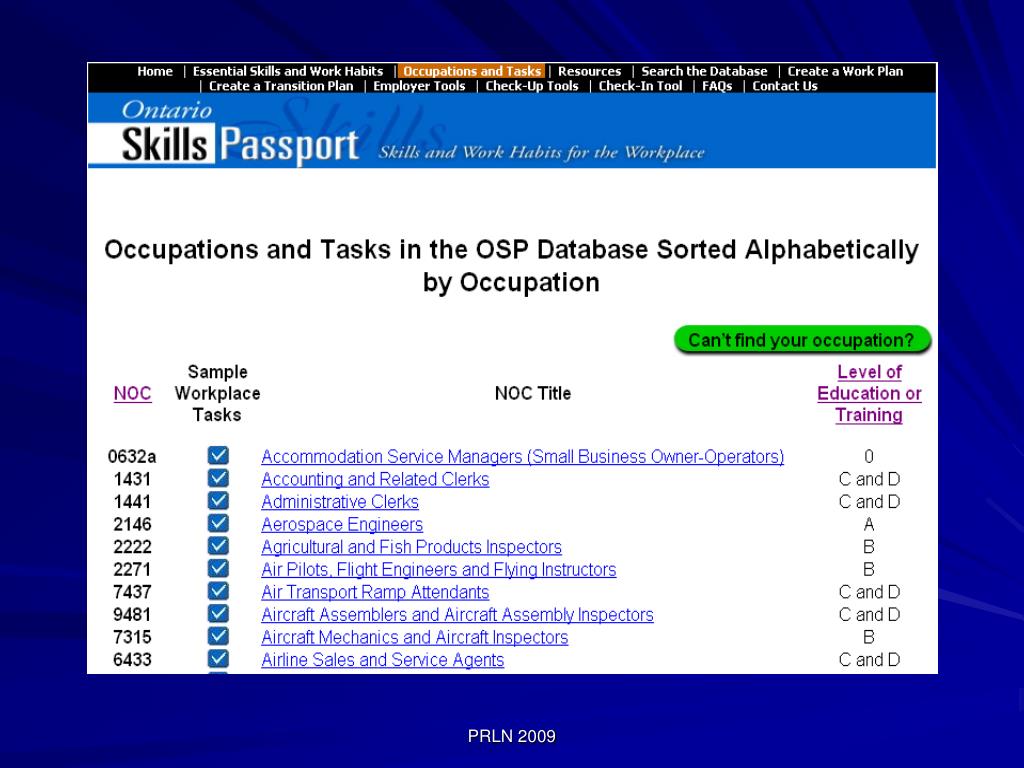This screenshot has height=768, width=1024.
Task: Select NOC code 2271
Action: [132, 569]
